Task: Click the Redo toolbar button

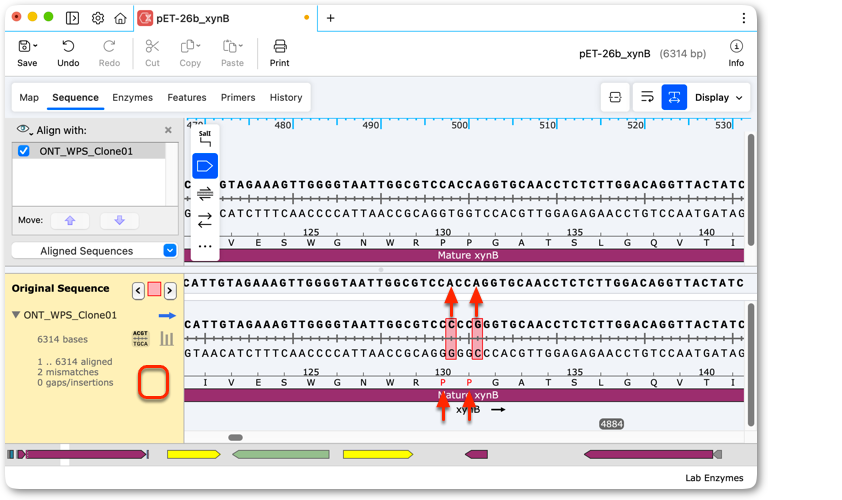Action: coord(109,53)
